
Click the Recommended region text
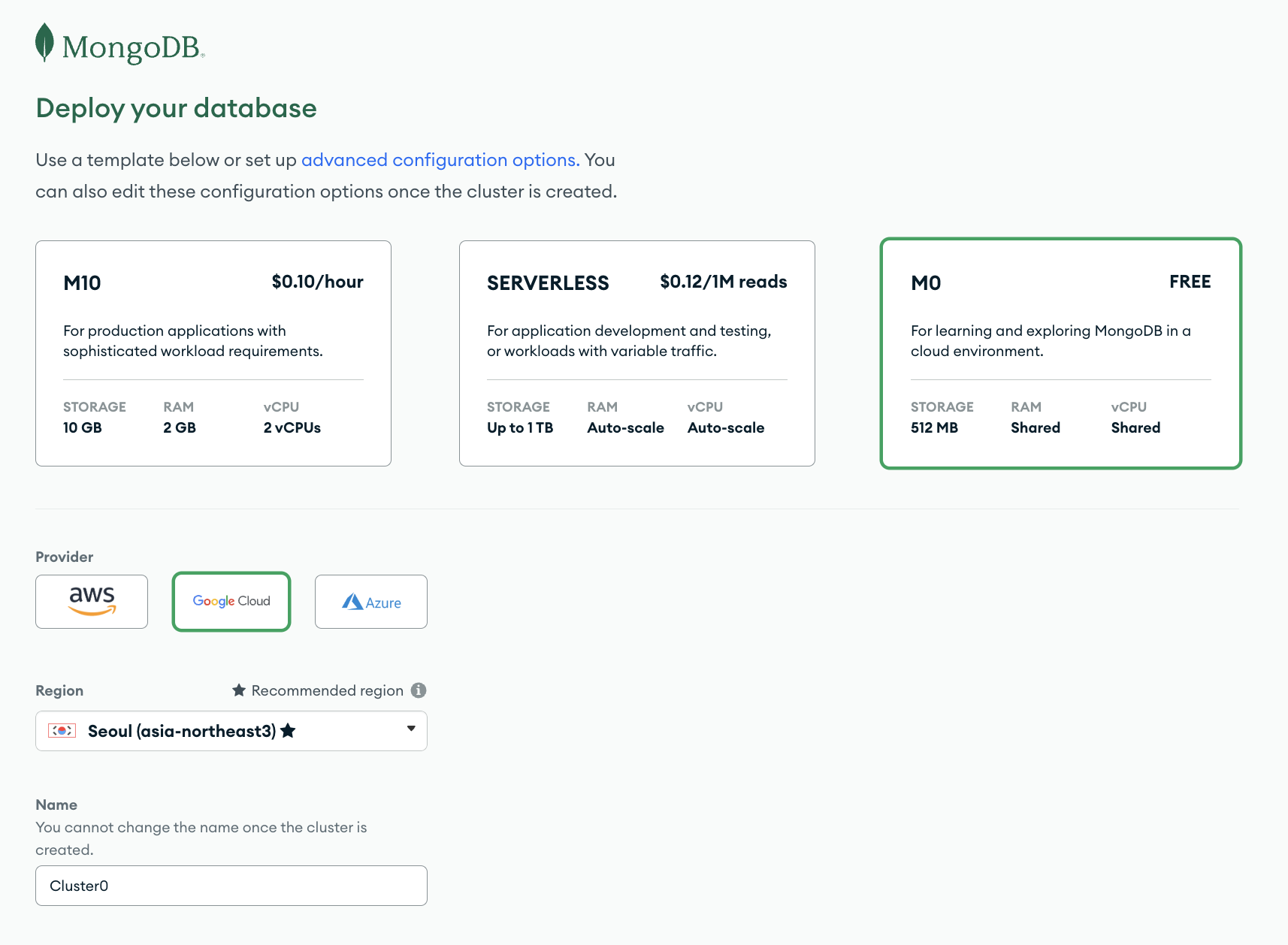tap(328, 690)
